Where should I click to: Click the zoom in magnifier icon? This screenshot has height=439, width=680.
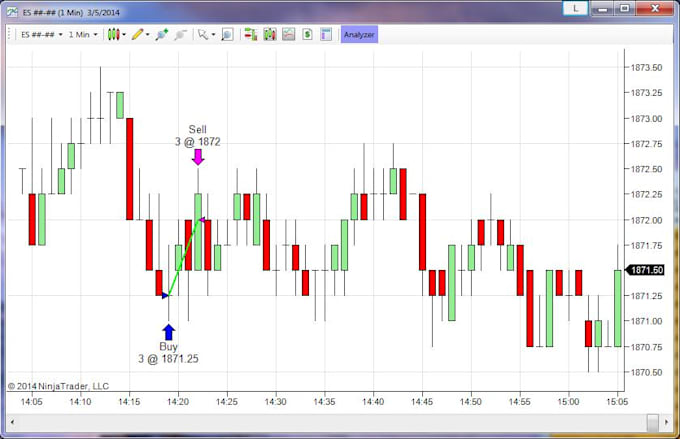pos(162,35)
